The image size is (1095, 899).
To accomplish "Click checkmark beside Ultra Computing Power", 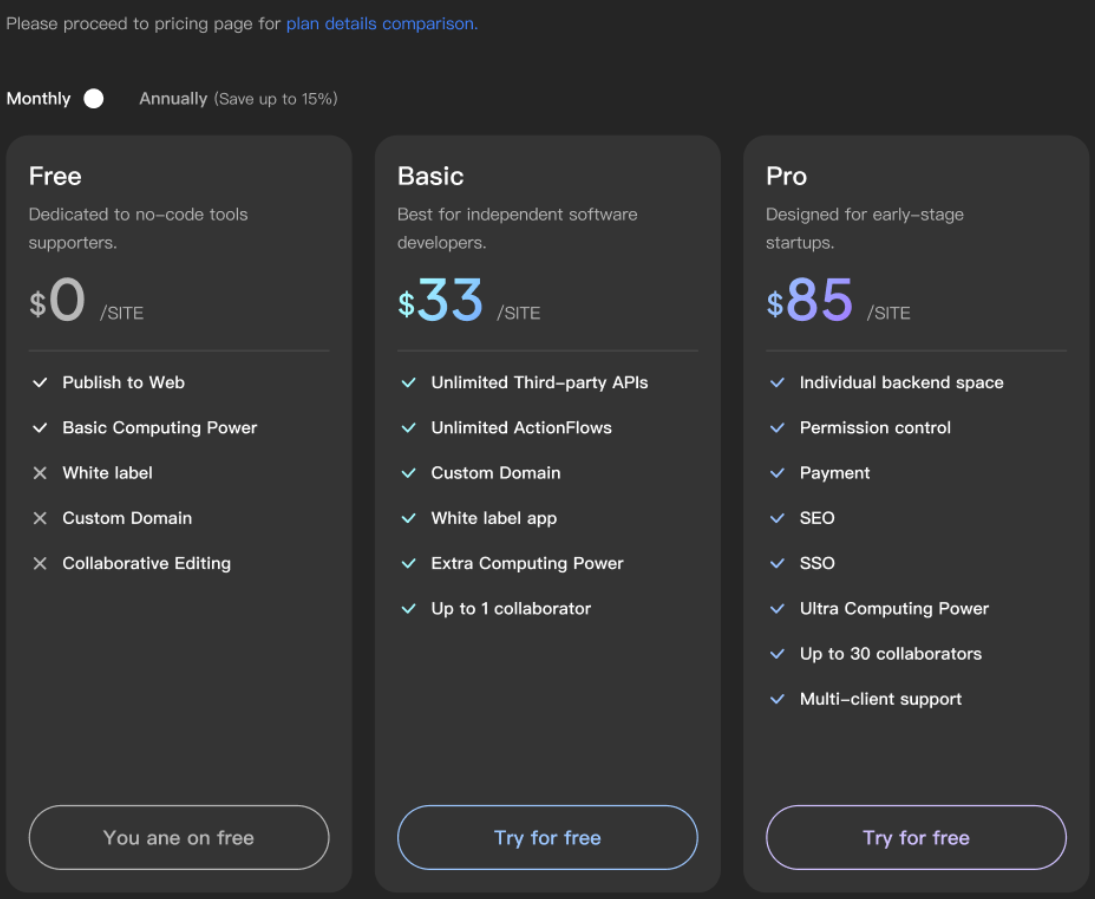I will 777,608.
